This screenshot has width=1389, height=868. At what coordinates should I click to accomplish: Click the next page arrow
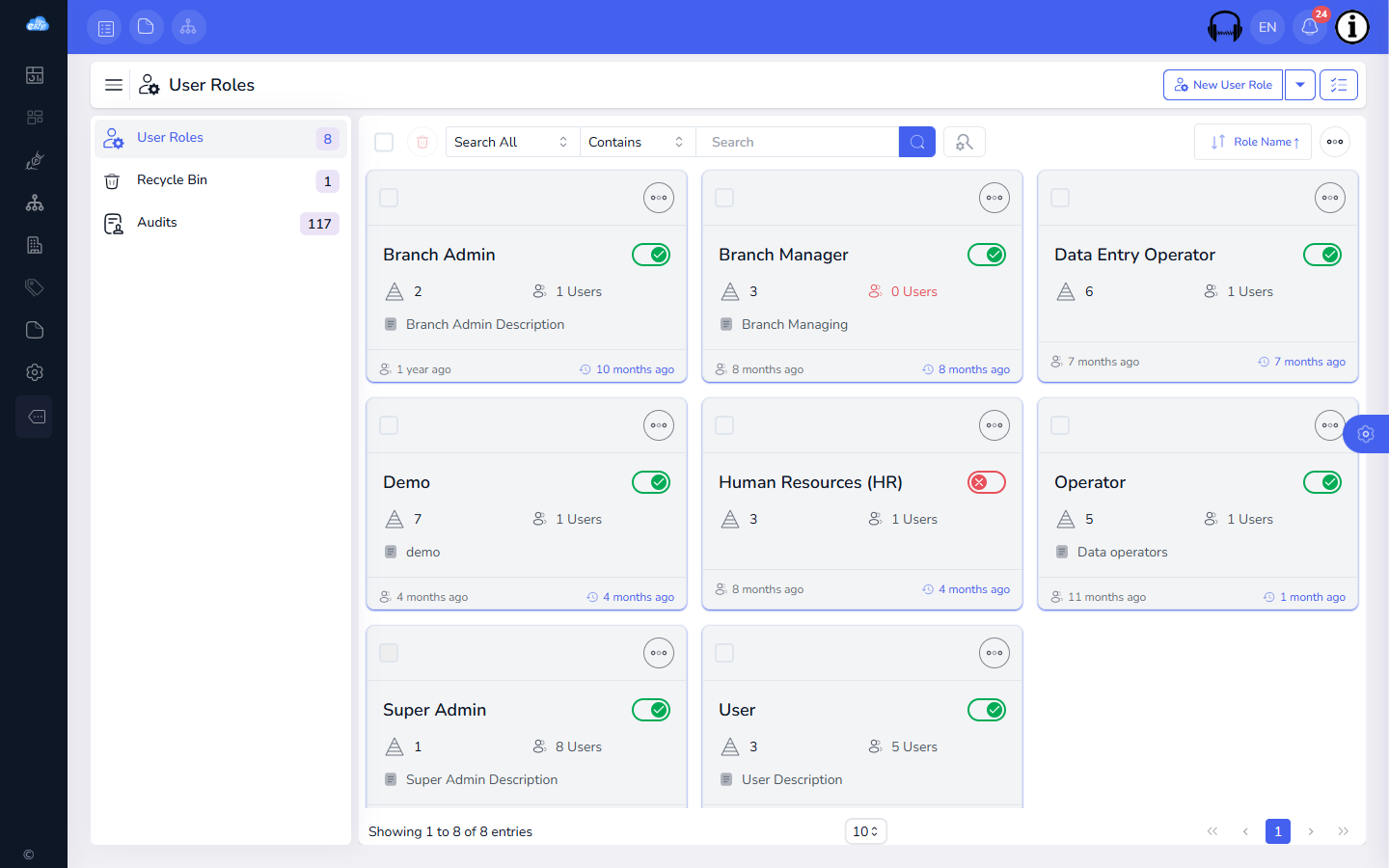[x=1311, y=831]
